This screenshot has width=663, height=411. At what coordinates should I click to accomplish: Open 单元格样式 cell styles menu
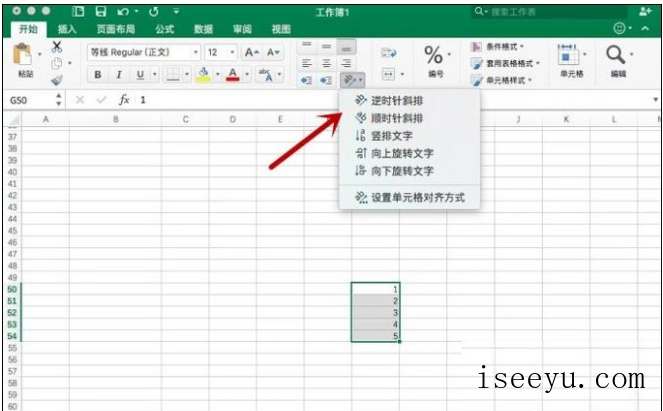coord(501,80)
